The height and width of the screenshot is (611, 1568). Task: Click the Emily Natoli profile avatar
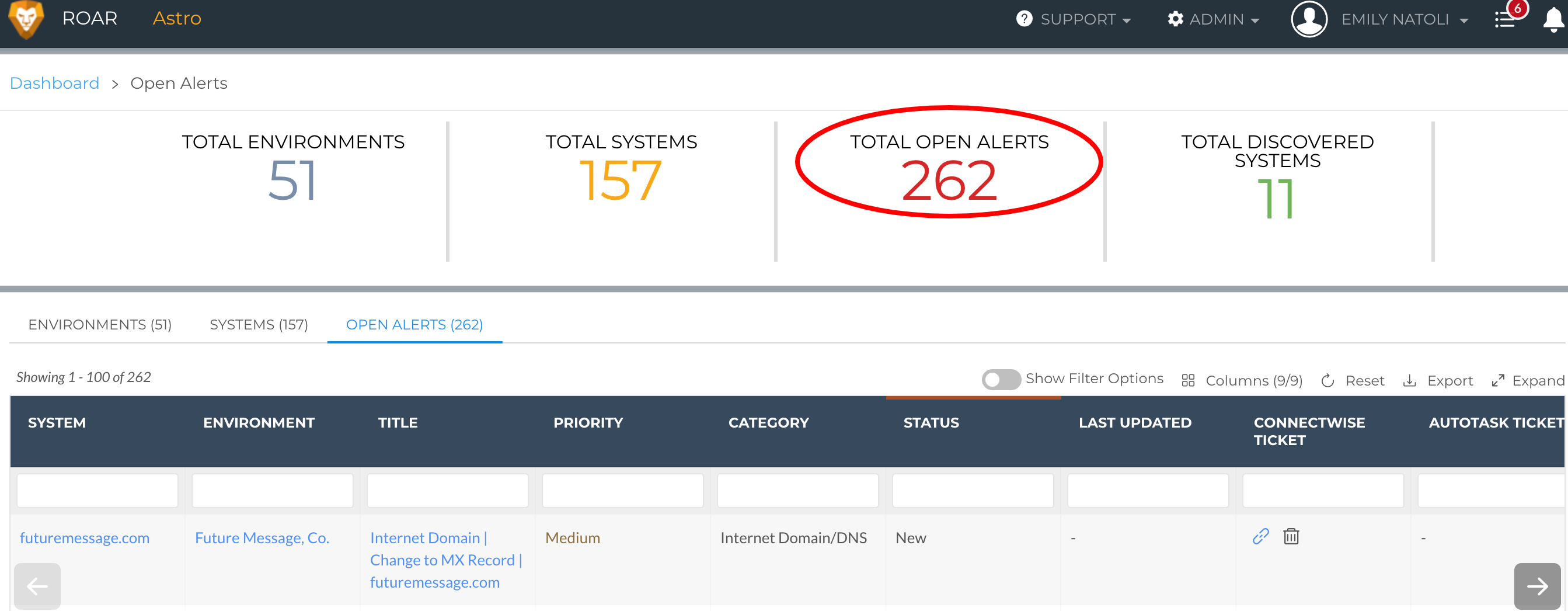1309,19
